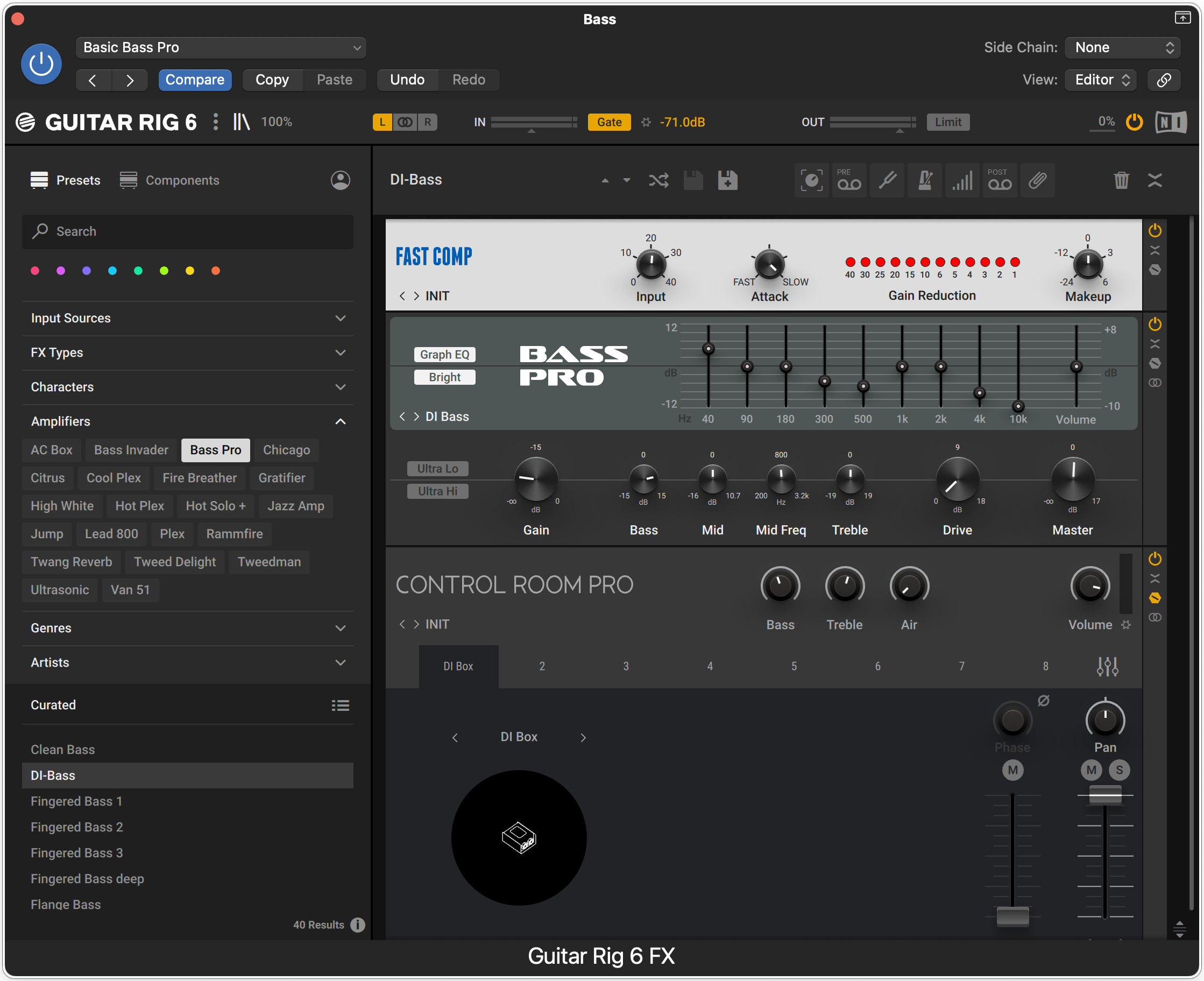Viewport: 1204px width, 981px height.
Task: Click the Guitar Rig global power icon
Action: coord(1134,122)
